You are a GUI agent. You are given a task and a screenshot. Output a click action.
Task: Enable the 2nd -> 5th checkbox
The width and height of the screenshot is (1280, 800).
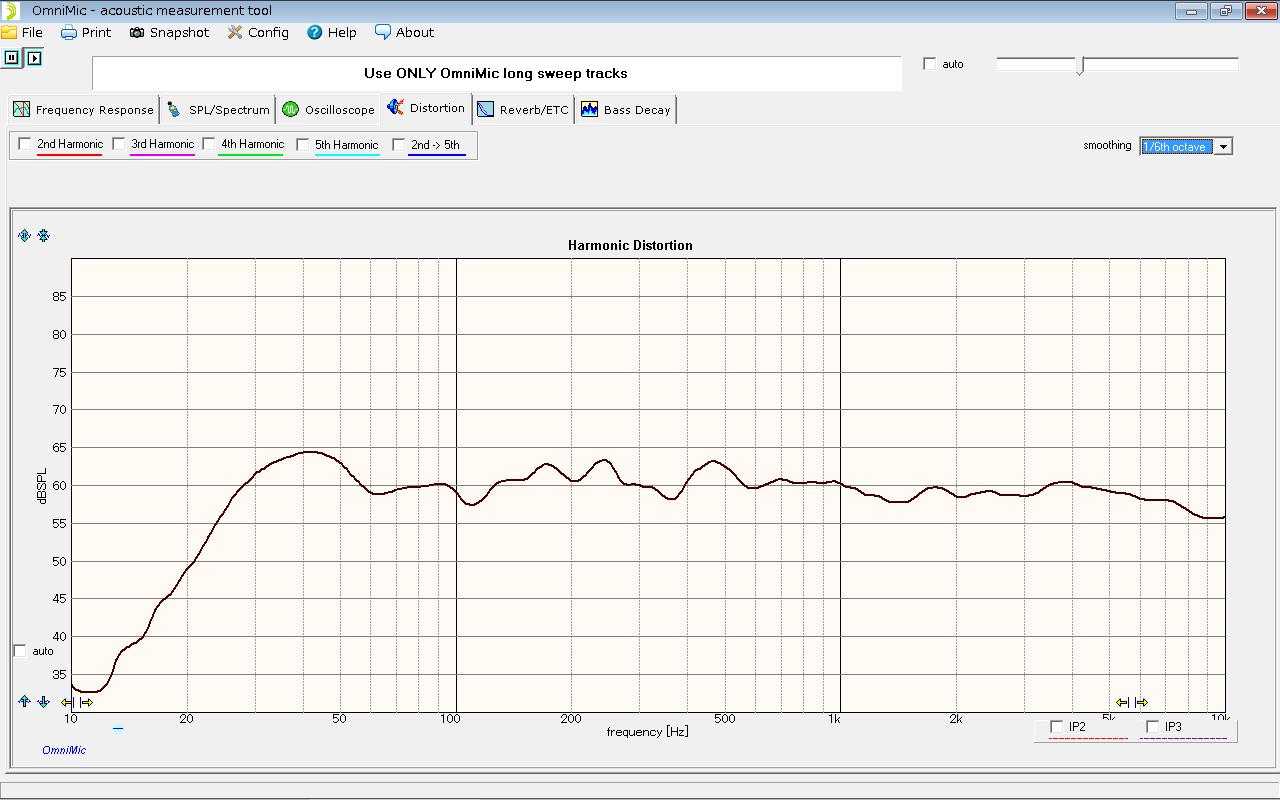click(x=398, y=145)
